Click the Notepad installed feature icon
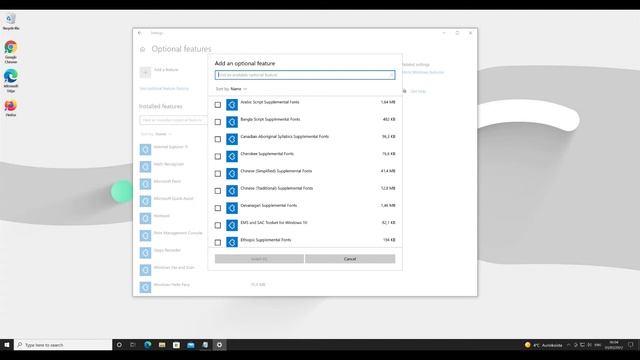 (x=145, y=218)
